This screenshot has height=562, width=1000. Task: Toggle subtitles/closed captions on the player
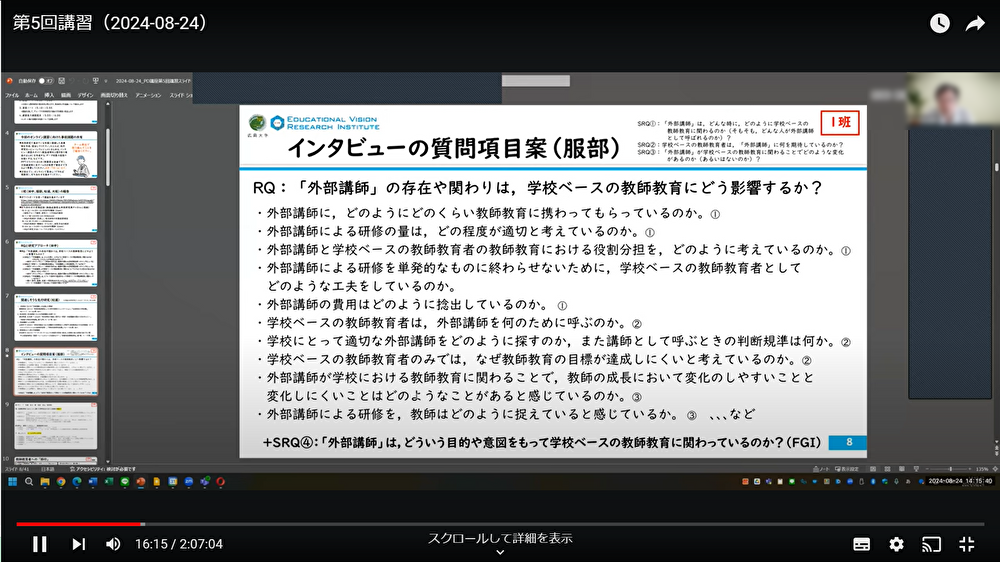coord(862,544)
